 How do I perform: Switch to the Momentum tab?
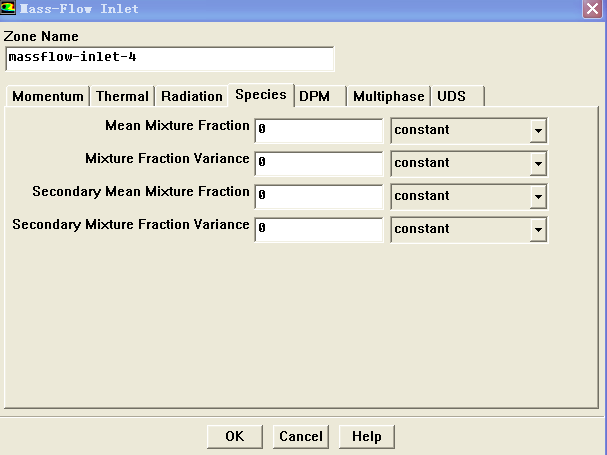coord(48,97)
